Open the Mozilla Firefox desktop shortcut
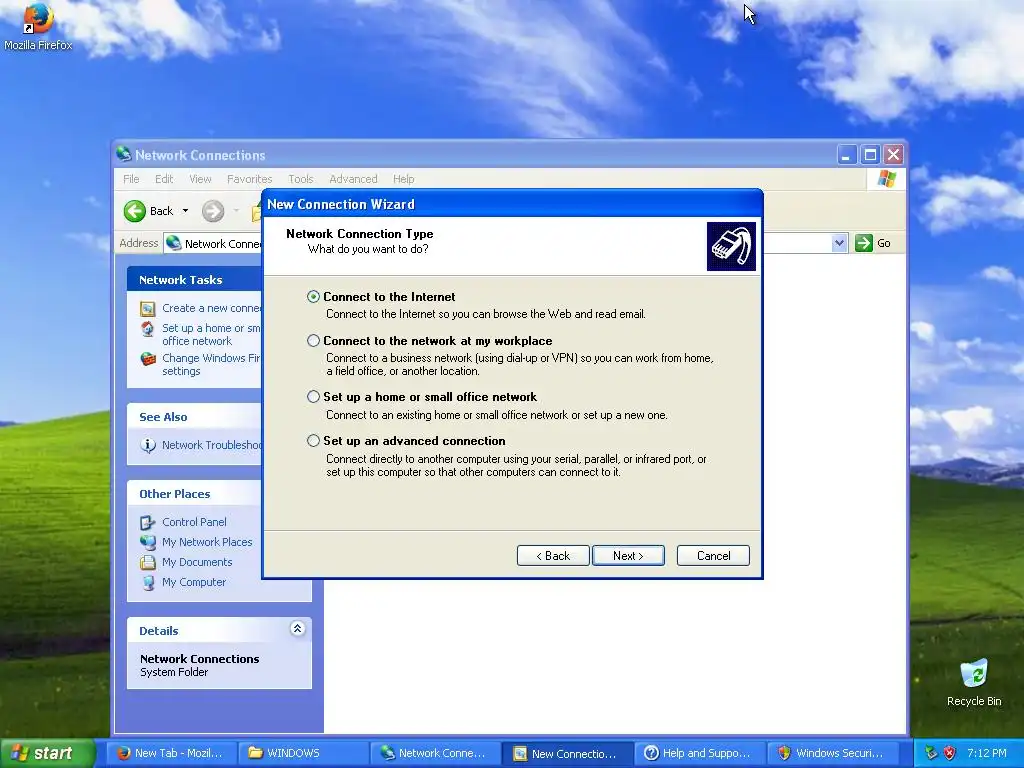Viewport: 1024px width, 768px height. [x=38, y=26]
